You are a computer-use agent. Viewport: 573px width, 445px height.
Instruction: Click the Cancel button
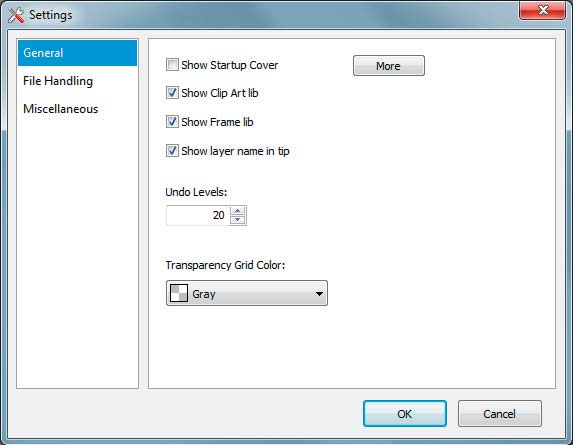coord(500,414)
